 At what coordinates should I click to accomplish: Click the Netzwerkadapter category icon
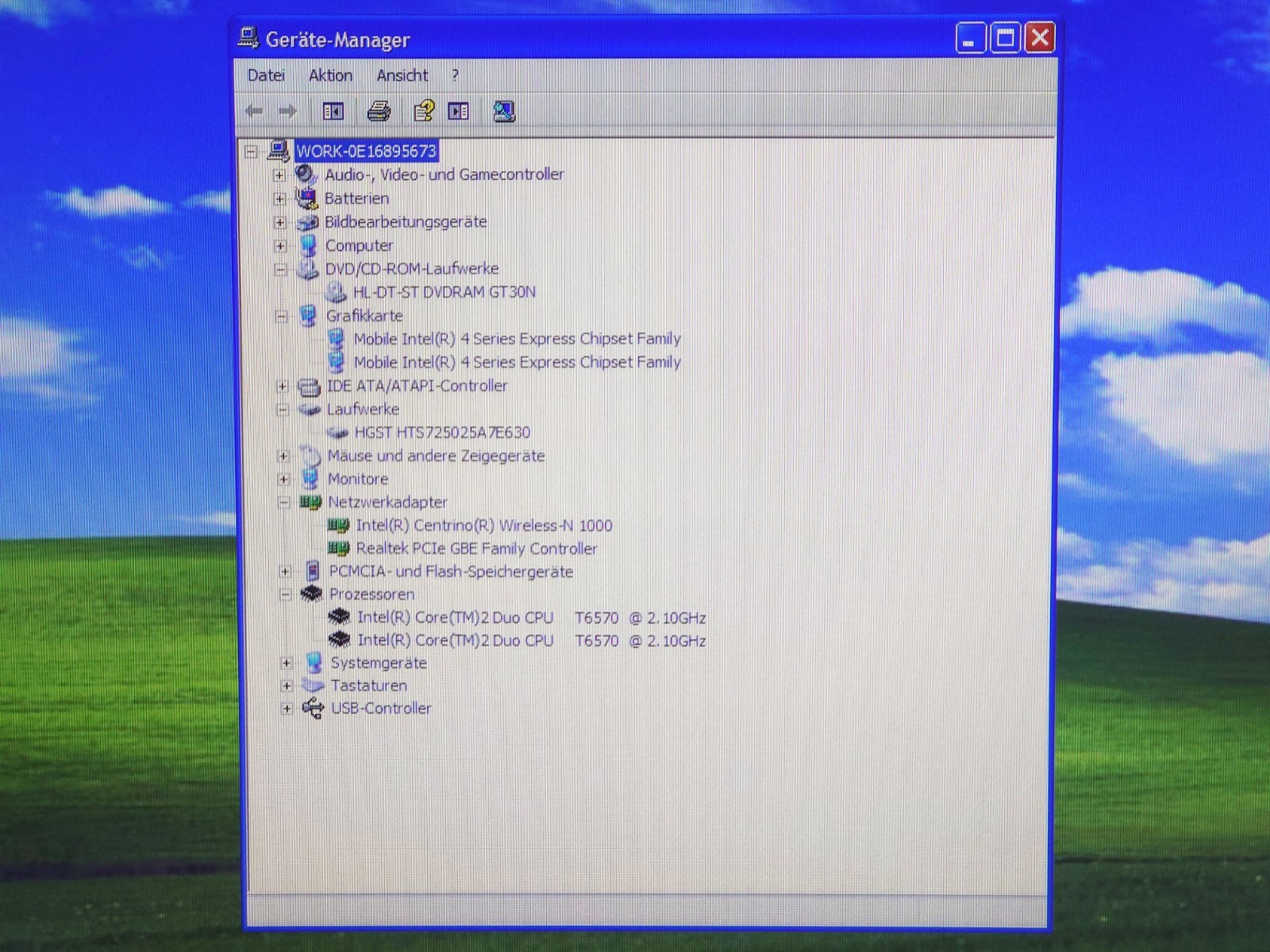(x=310, y=502)
